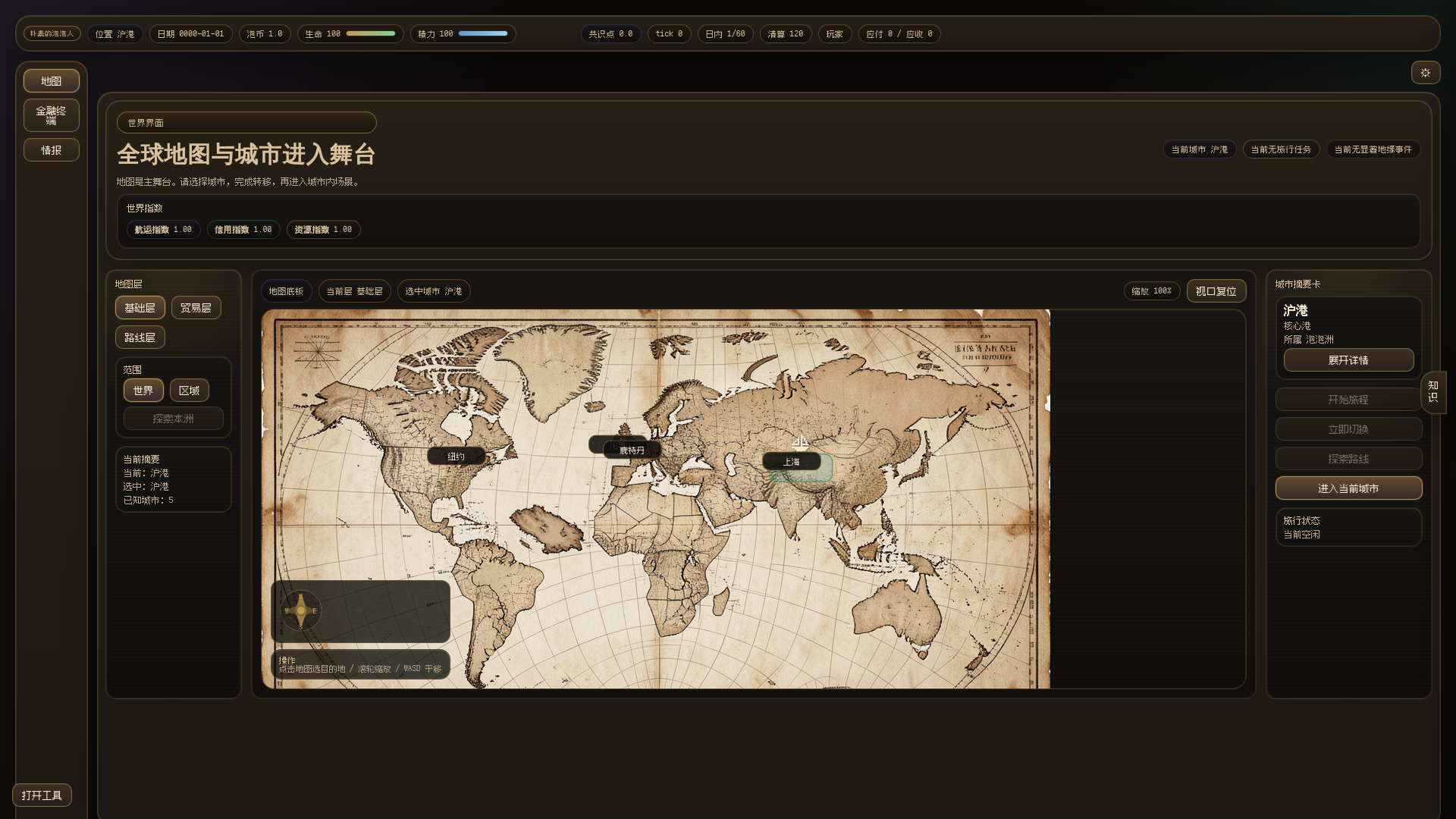The height and width of the screenshot is (819, 1456).
Task: Switch to the 情报 sidebar tab
Action: coord(51,150)
